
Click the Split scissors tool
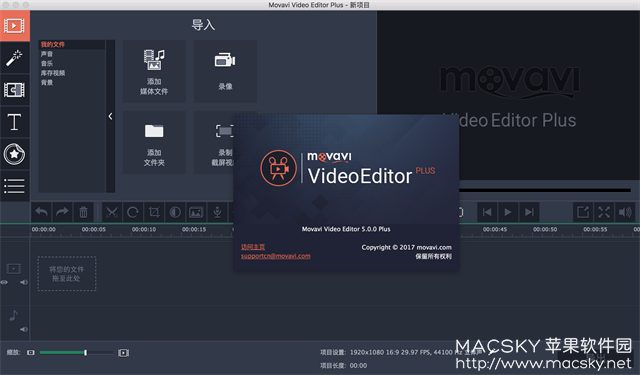pyautogui.click(x=112, y=212)
